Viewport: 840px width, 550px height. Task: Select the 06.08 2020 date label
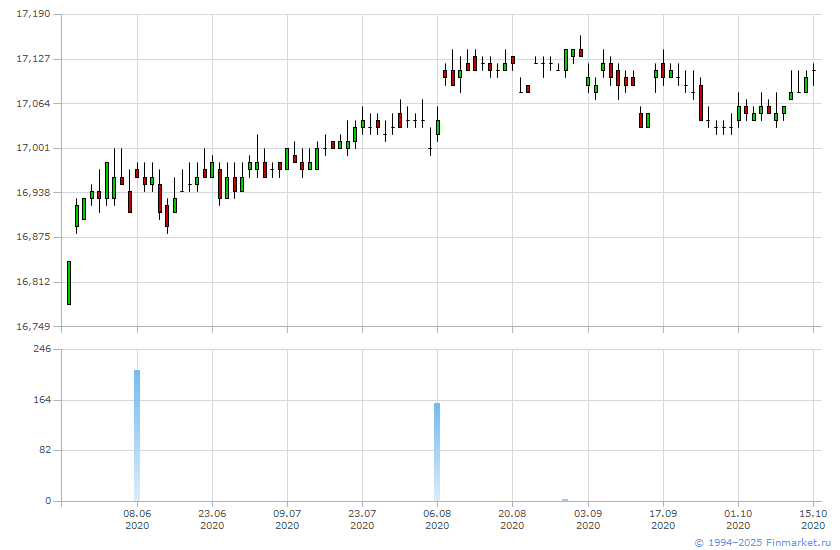(x=437, y=519)
